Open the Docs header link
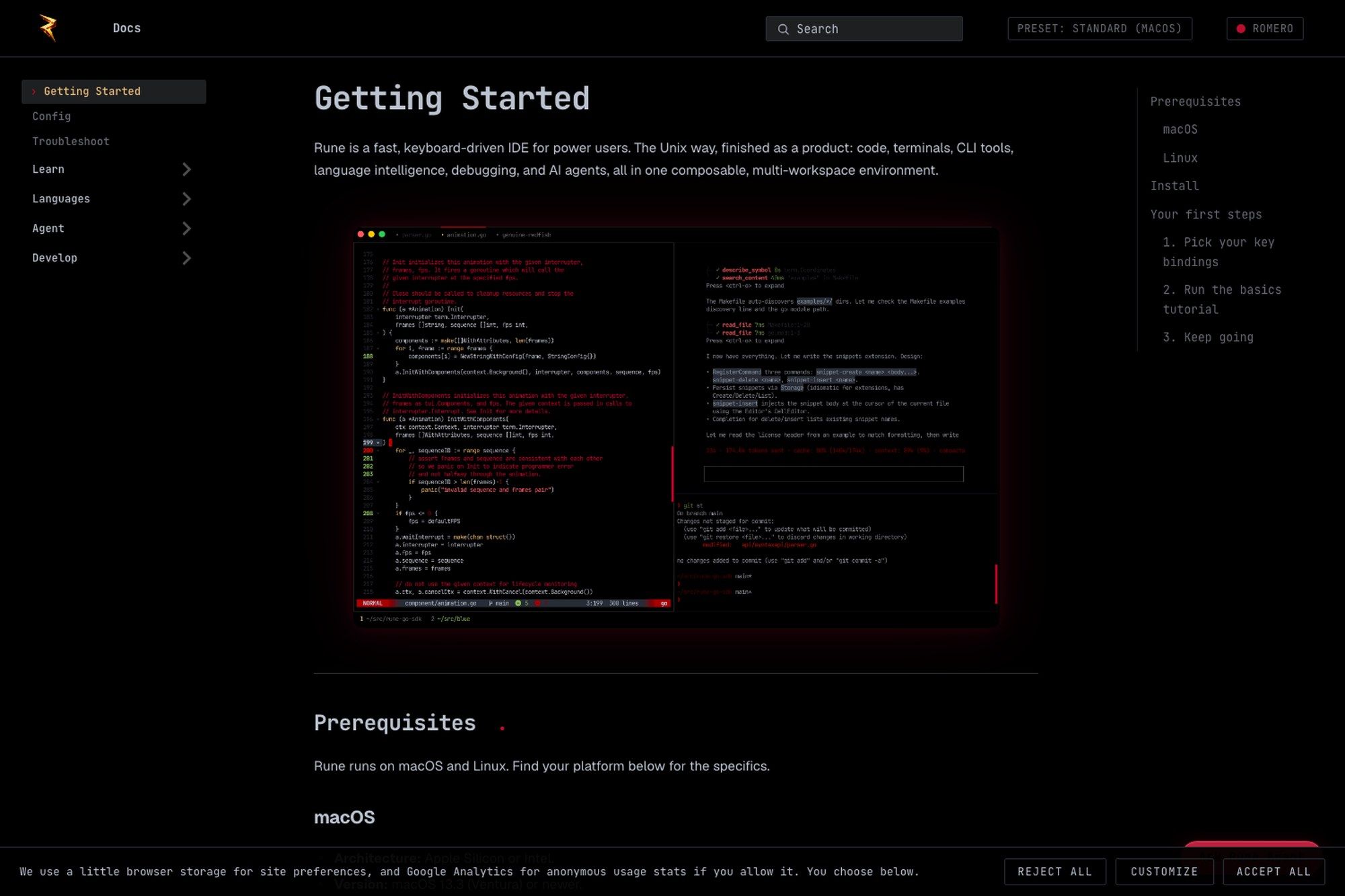The width and height of the screenshot is (1345, 896). click(126, 28)
